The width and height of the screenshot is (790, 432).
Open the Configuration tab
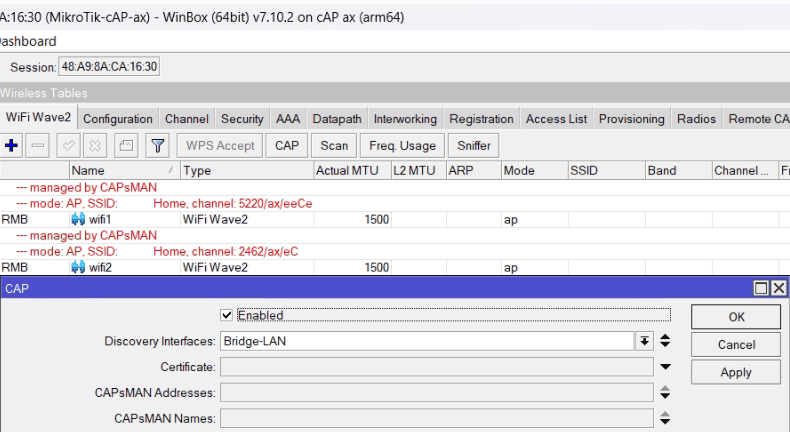tap(118, 119)
